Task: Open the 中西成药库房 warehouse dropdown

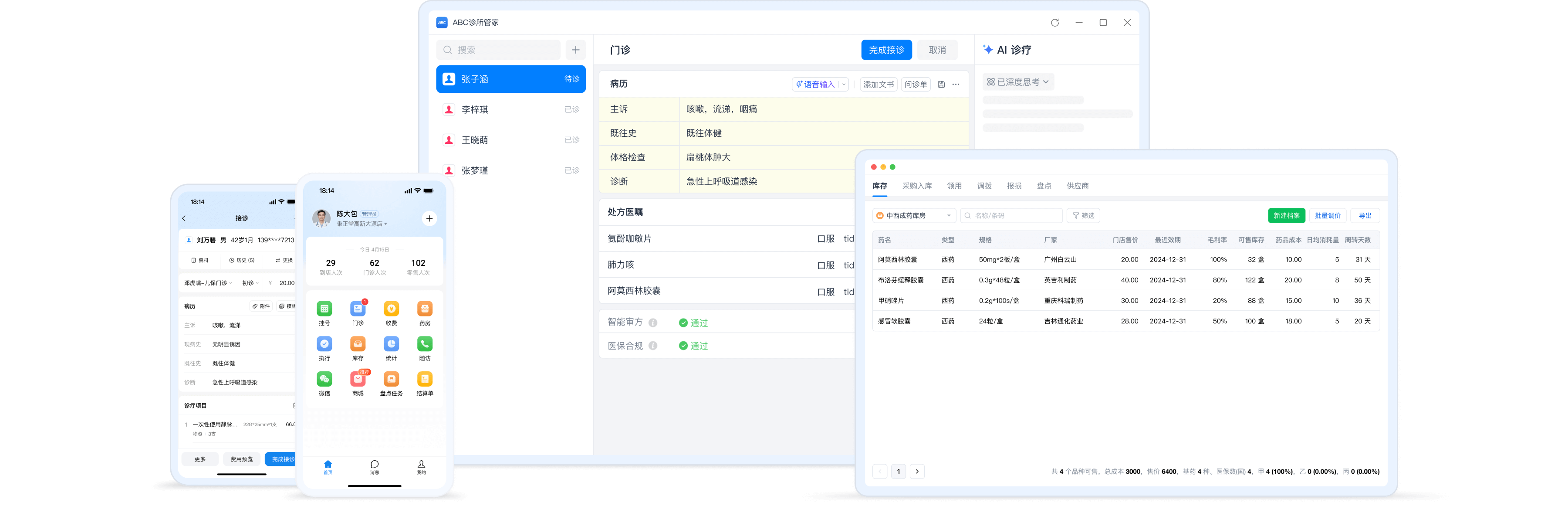Action: coord(914,216)
